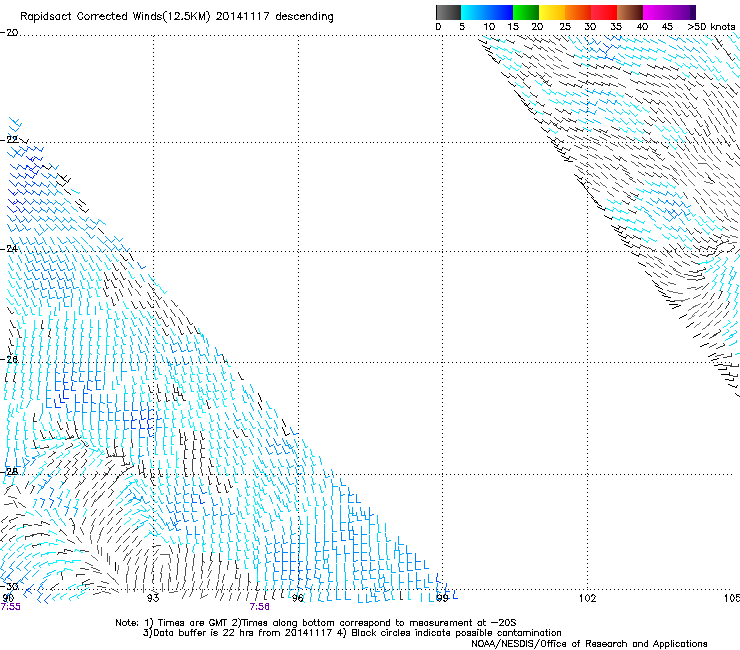Select the green 15-20 knots color band
Screen dimensions: 740x650
pos(526,12)
